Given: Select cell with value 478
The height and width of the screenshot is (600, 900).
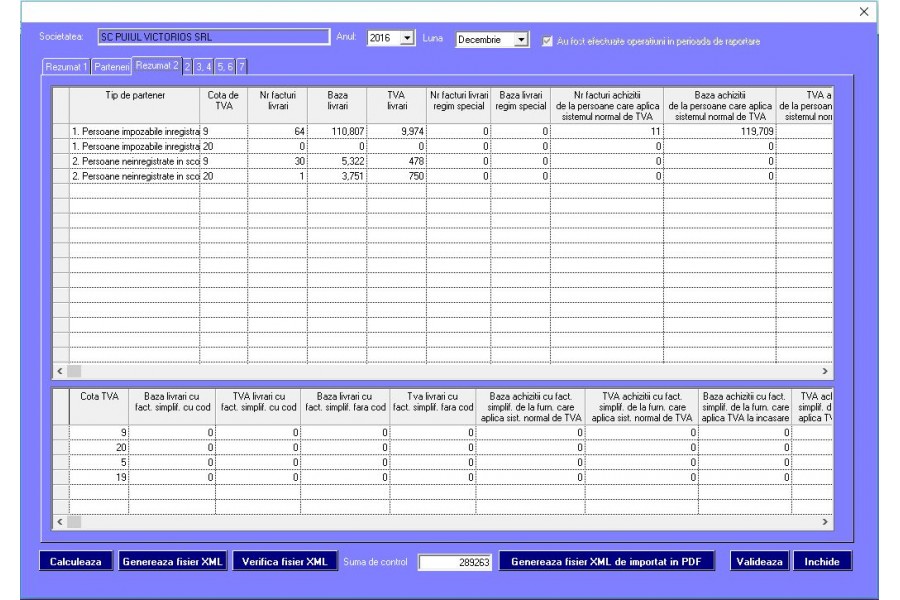Looking at the screenshot, I should (x=397, y=161).
